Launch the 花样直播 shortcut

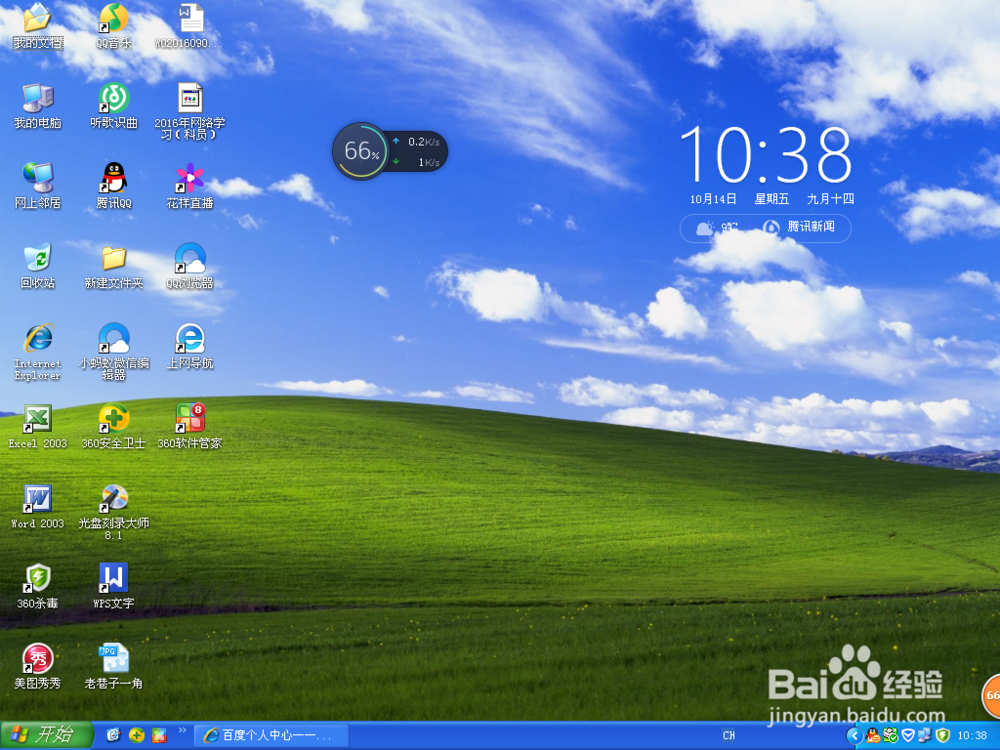[x=189, y=186]
